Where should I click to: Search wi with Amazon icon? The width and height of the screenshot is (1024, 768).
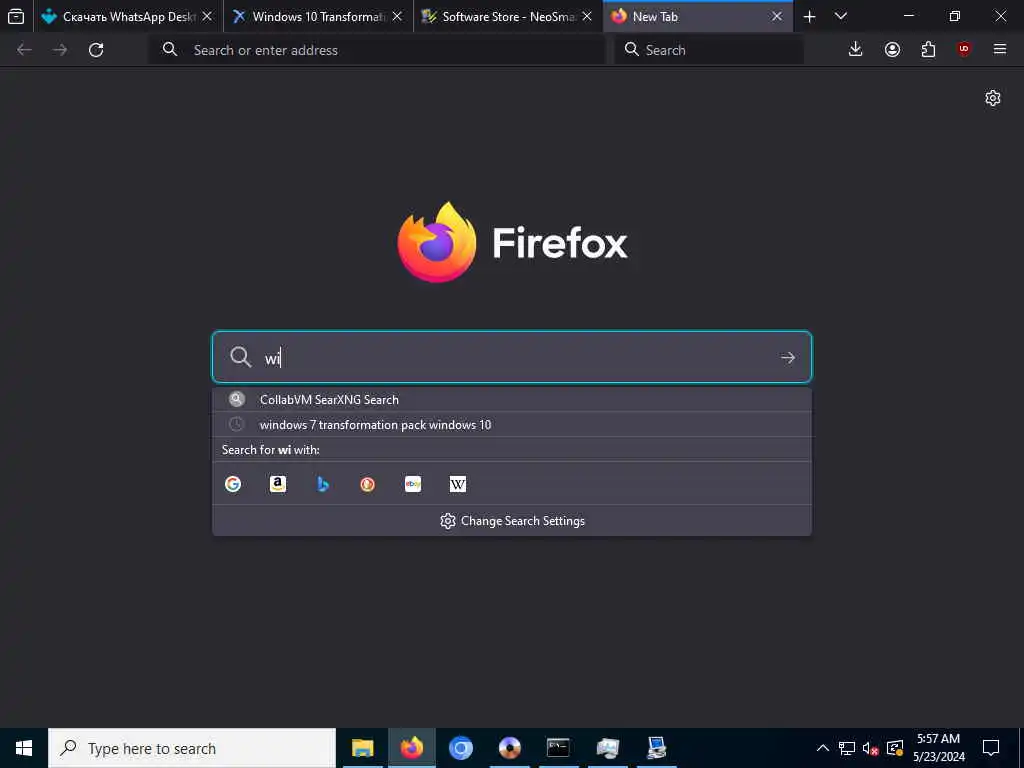(x=278, y=484)
